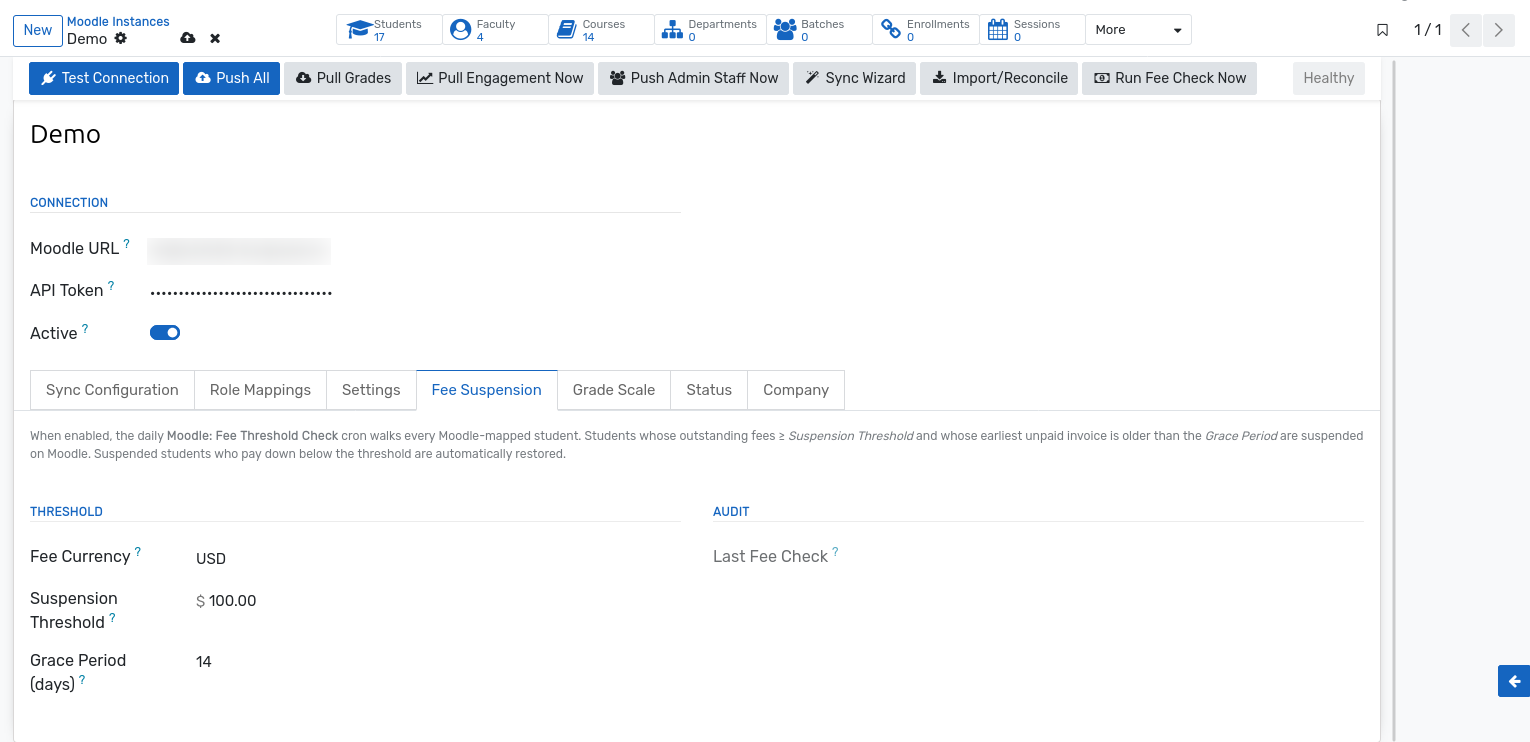
Task: Launch the Sync Wizard
Action: pyautogui.click(x=854, y=78)
